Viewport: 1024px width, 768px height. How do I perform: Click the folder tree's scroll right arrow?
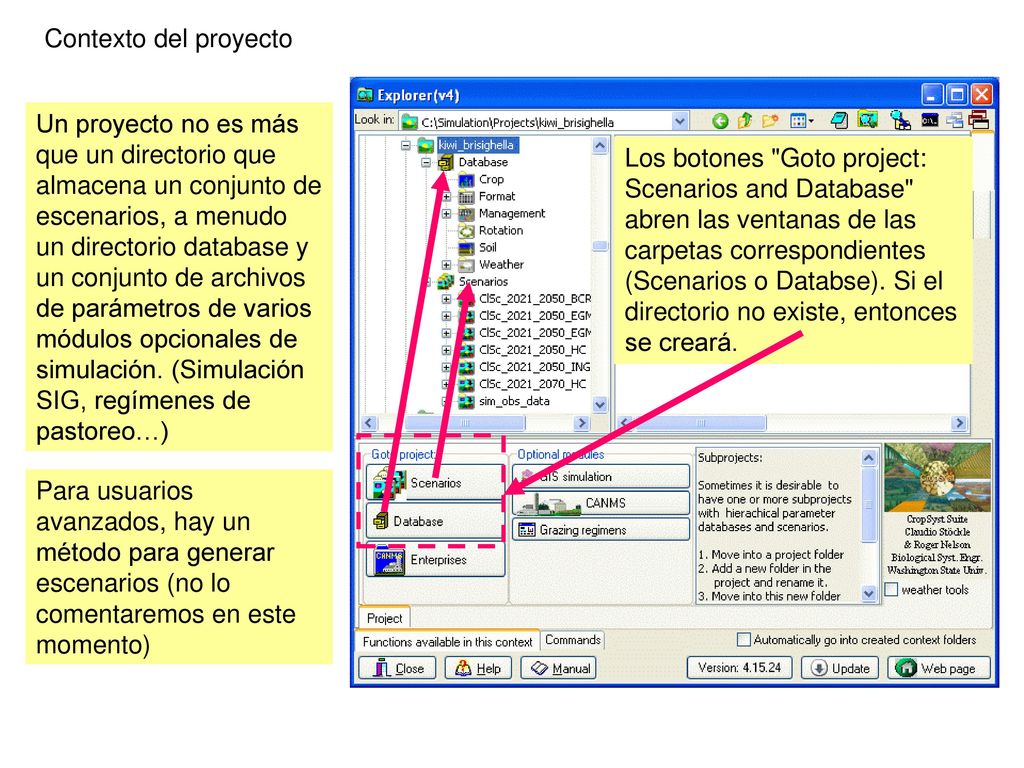tap(582, 423)
